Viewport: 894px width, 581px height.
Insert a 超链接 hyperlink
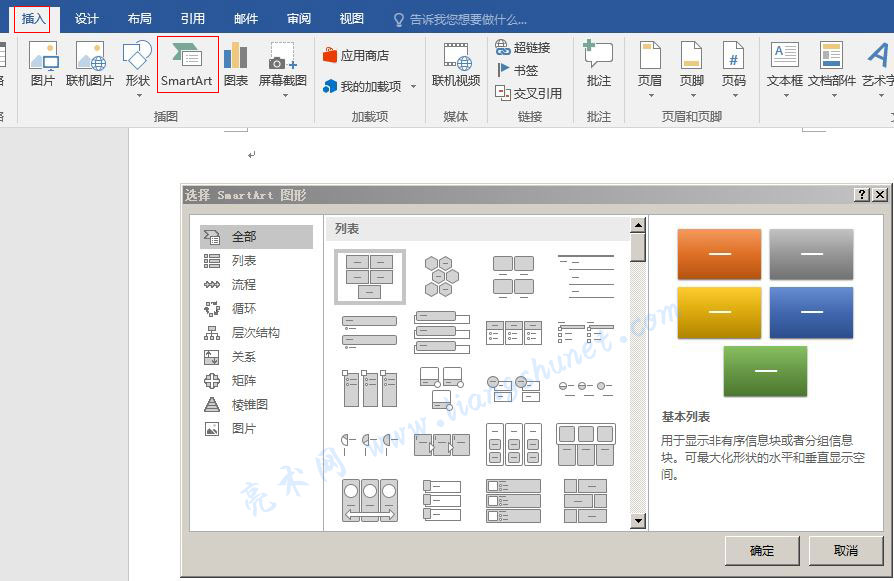(x=523, y=47)
